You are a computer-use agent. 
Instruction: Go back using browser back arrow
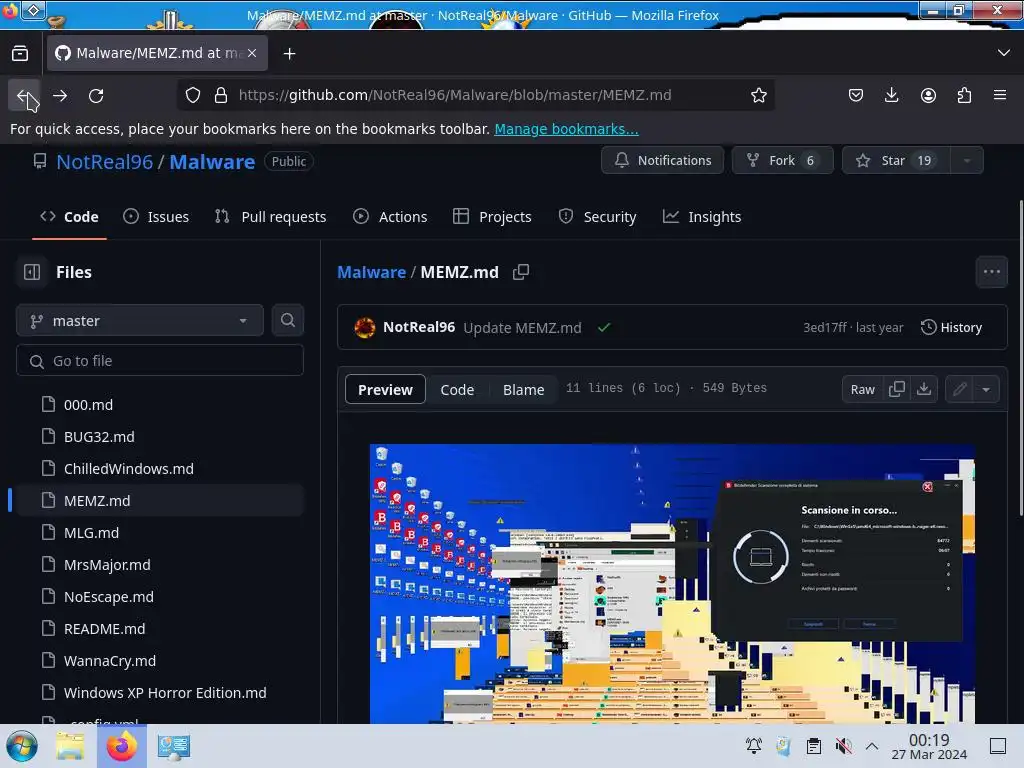click(x=24, y=96)
